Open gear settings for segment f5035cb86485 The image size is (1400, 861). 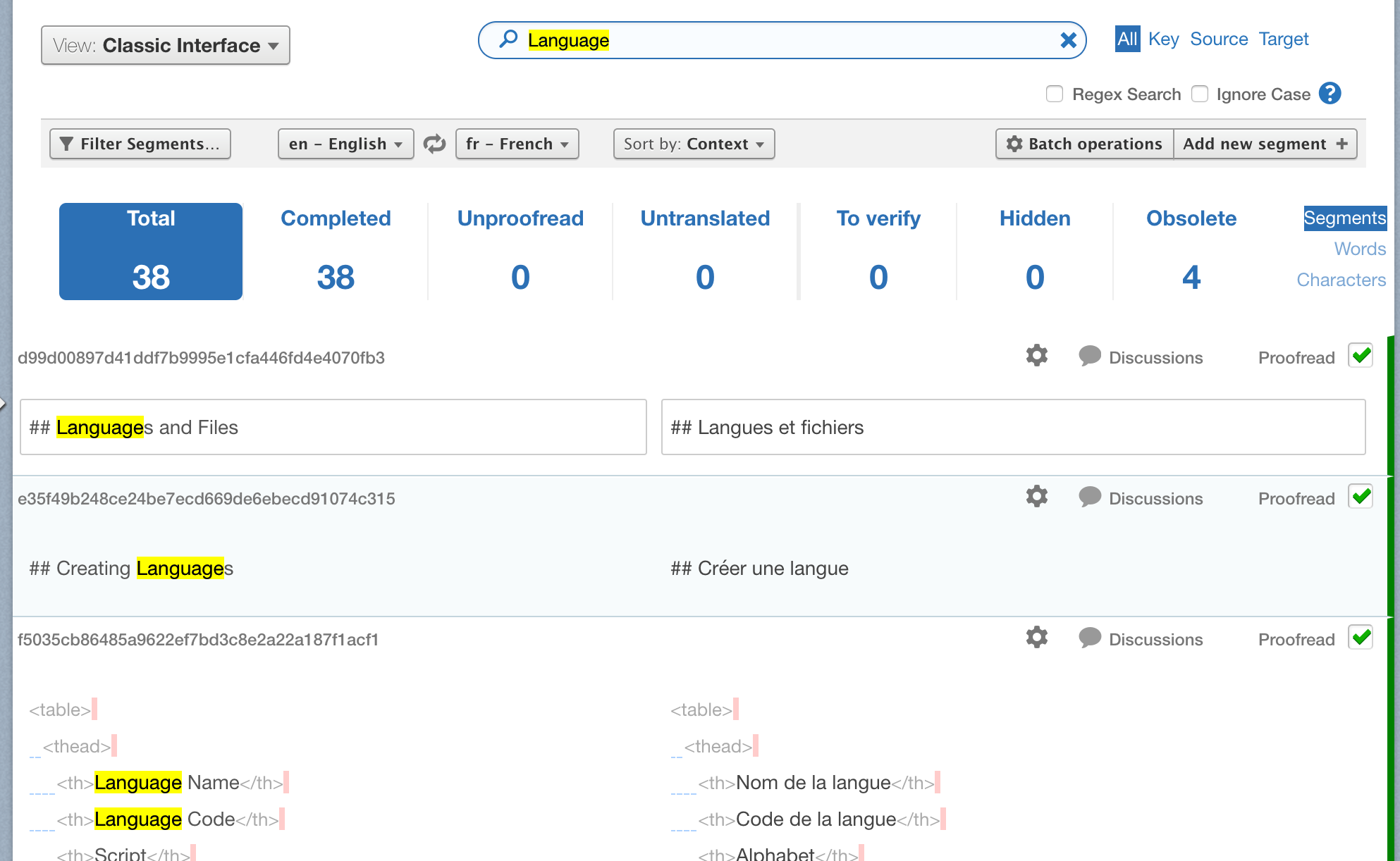click(x=1036, y=638)
